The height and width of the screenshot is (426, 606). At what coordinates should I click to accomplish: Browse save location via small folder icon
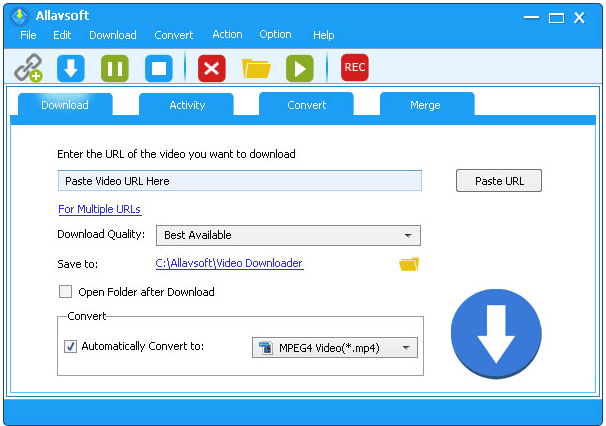(x=408, y=264)
